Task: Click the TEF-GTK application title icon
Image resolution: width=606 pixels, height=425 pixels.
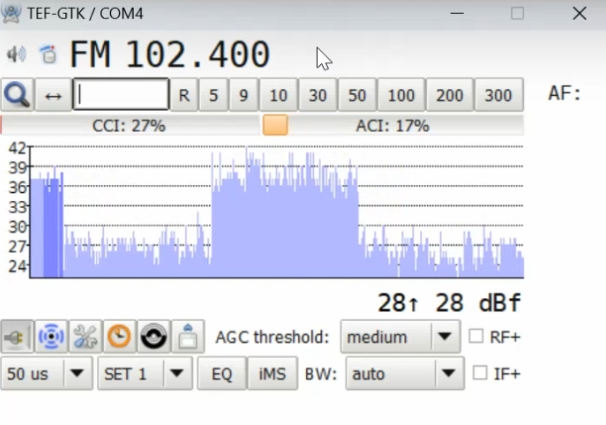Action: [11, 13]
